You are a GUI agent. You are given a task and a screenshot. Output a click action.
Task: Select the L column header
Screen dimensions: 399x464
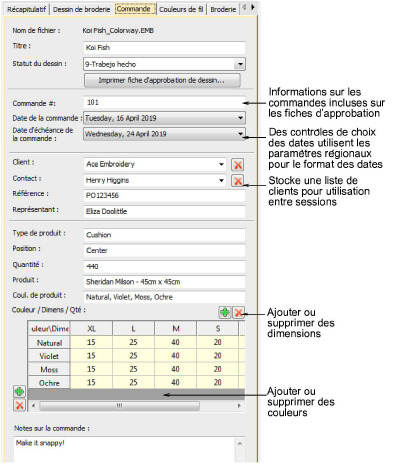pyautogui.click(x=133, y=329)
